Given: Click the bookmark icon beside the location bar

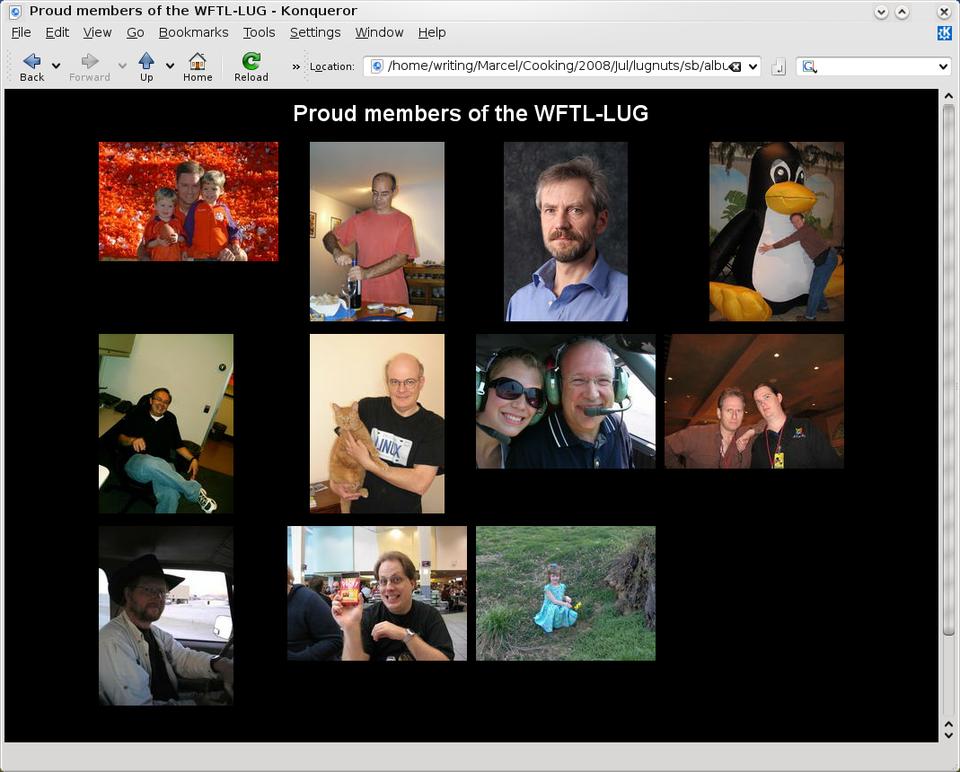Looking at the screenshot, I should click(779, 67).
